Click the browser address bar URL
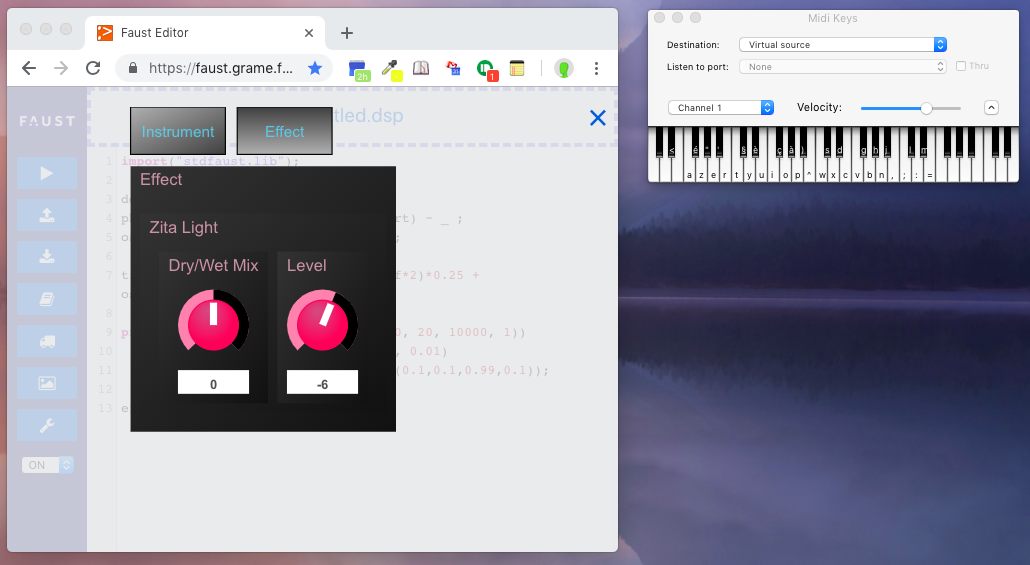 221,68
